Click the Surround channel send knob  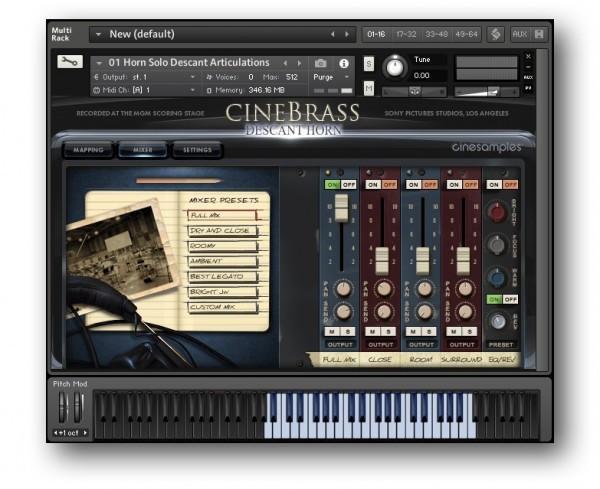tap(465, 312)
